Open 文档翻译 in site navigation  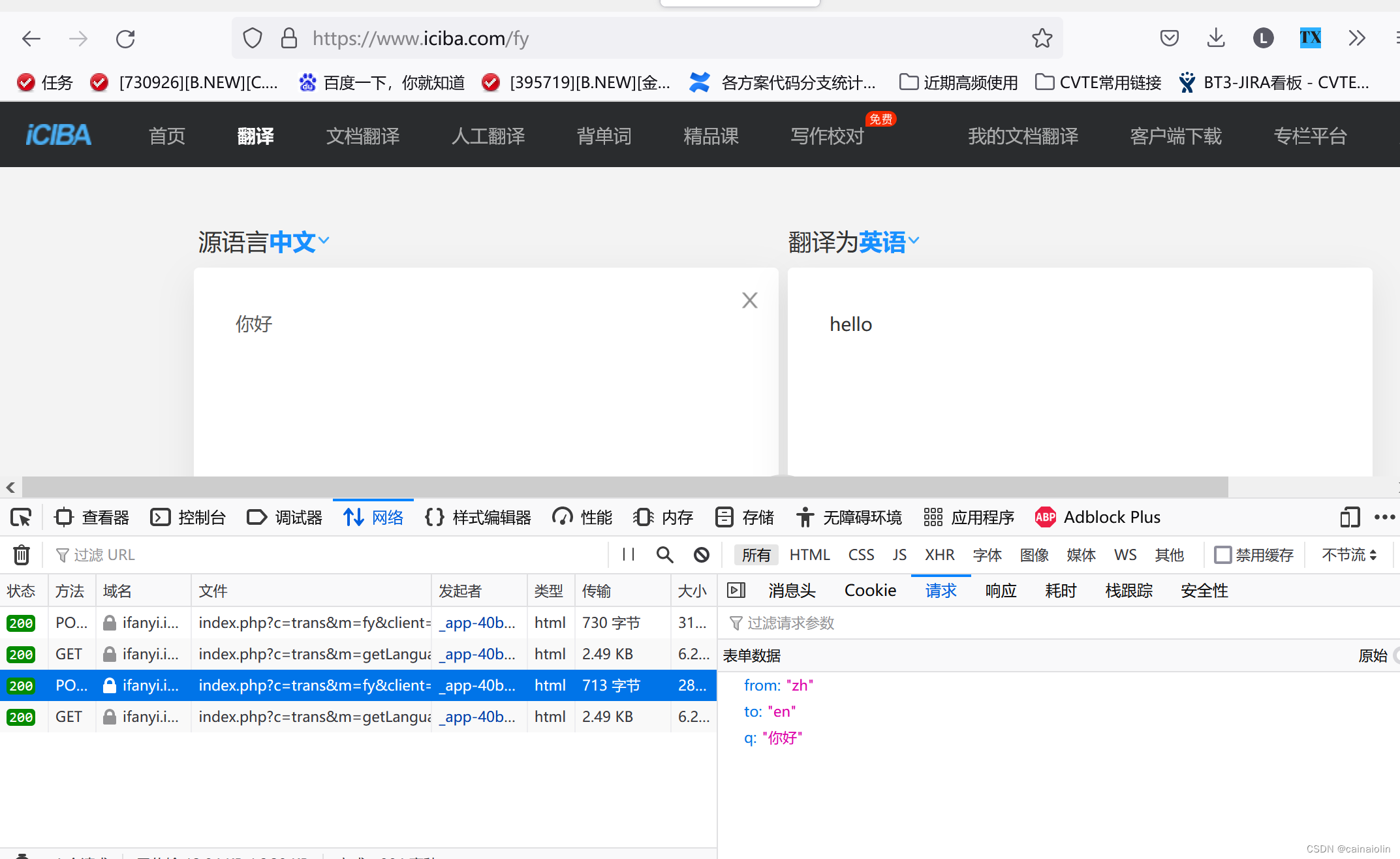[x=363, y=136]
